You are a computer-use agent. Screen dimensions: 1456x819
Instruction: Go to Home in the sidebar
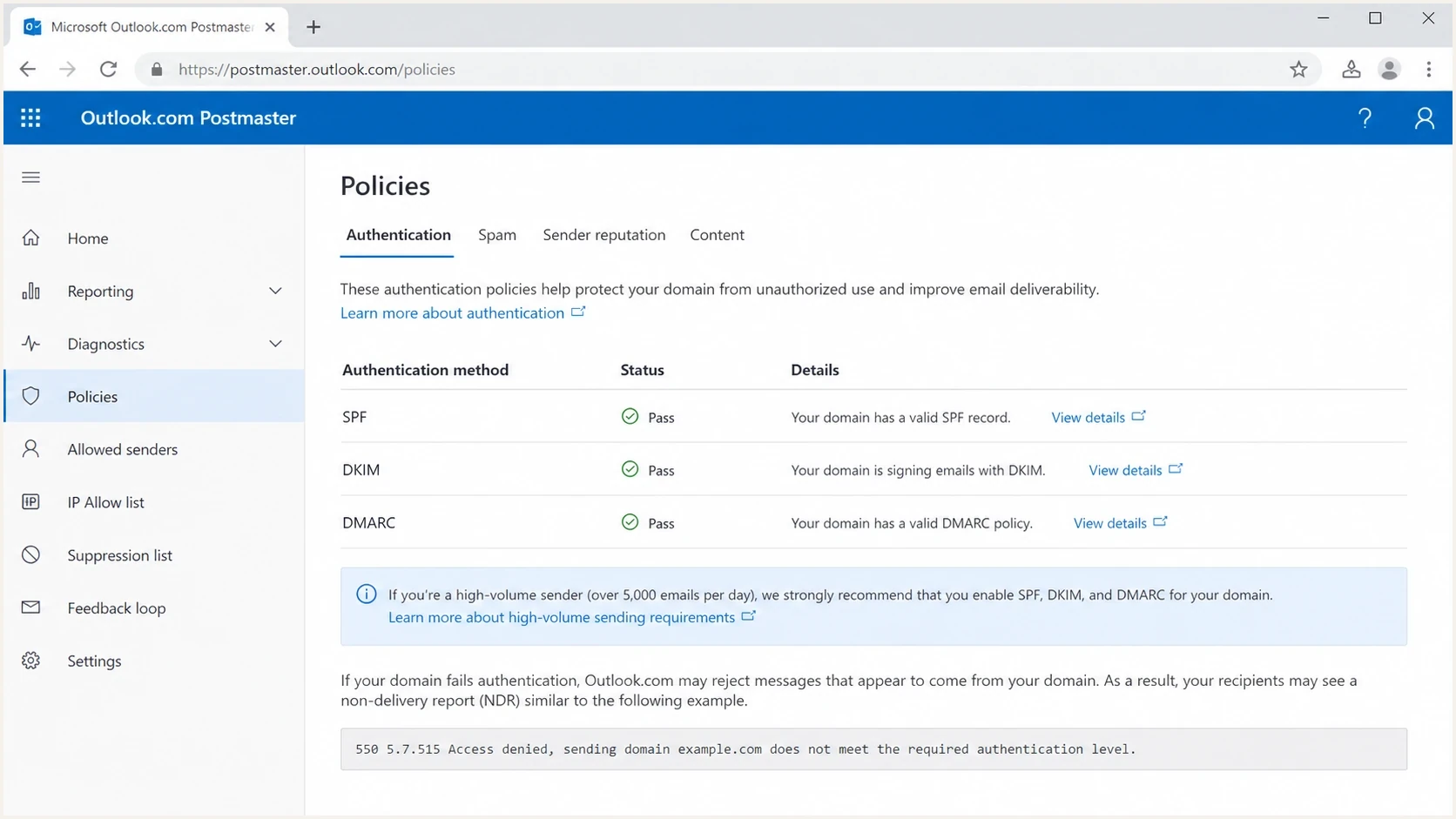click(154, 238)
